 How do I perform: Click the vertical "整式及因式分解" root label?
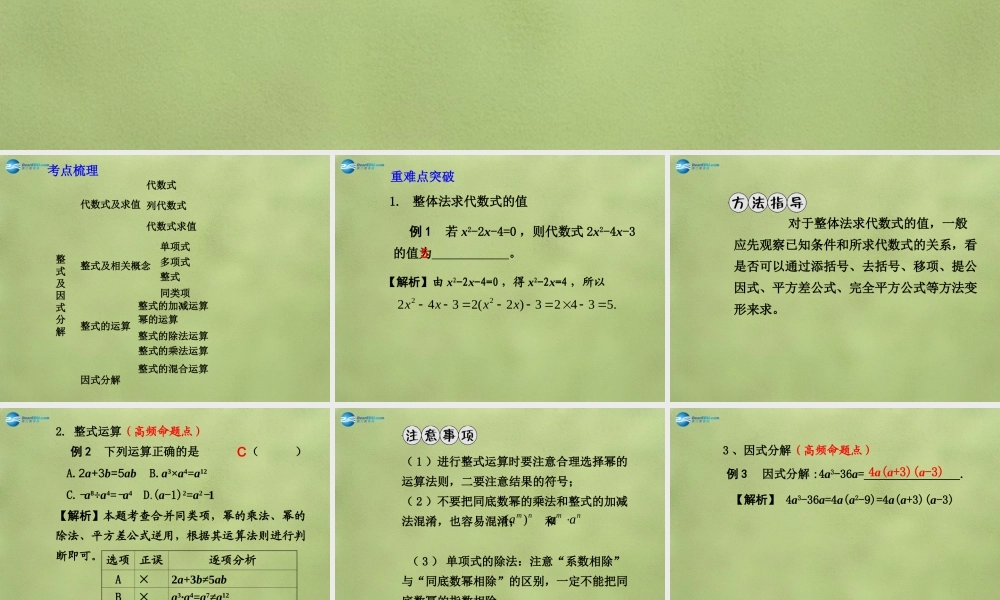(x=61, y=295)
